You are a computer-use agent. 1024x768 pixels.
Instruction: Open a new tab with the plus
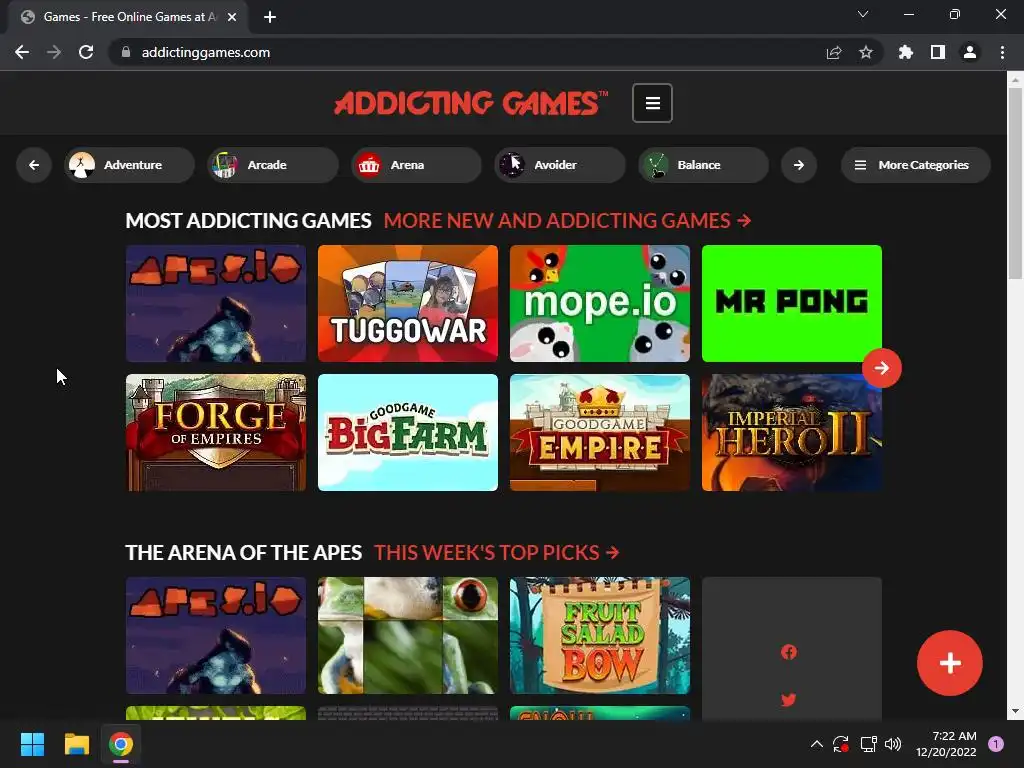pos(270,17)
